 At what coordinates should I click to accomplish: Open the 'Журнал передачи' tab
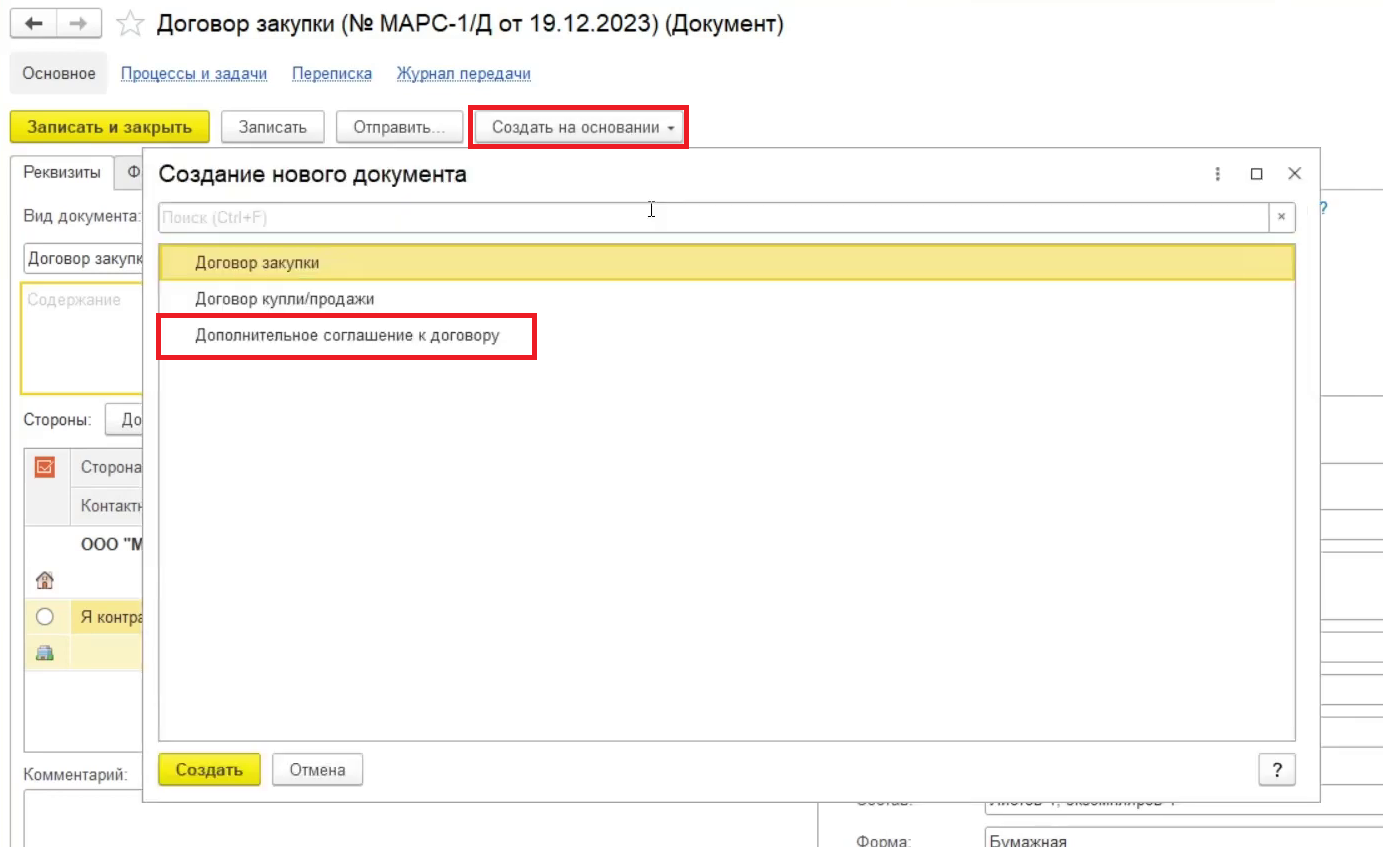(463, 74)
